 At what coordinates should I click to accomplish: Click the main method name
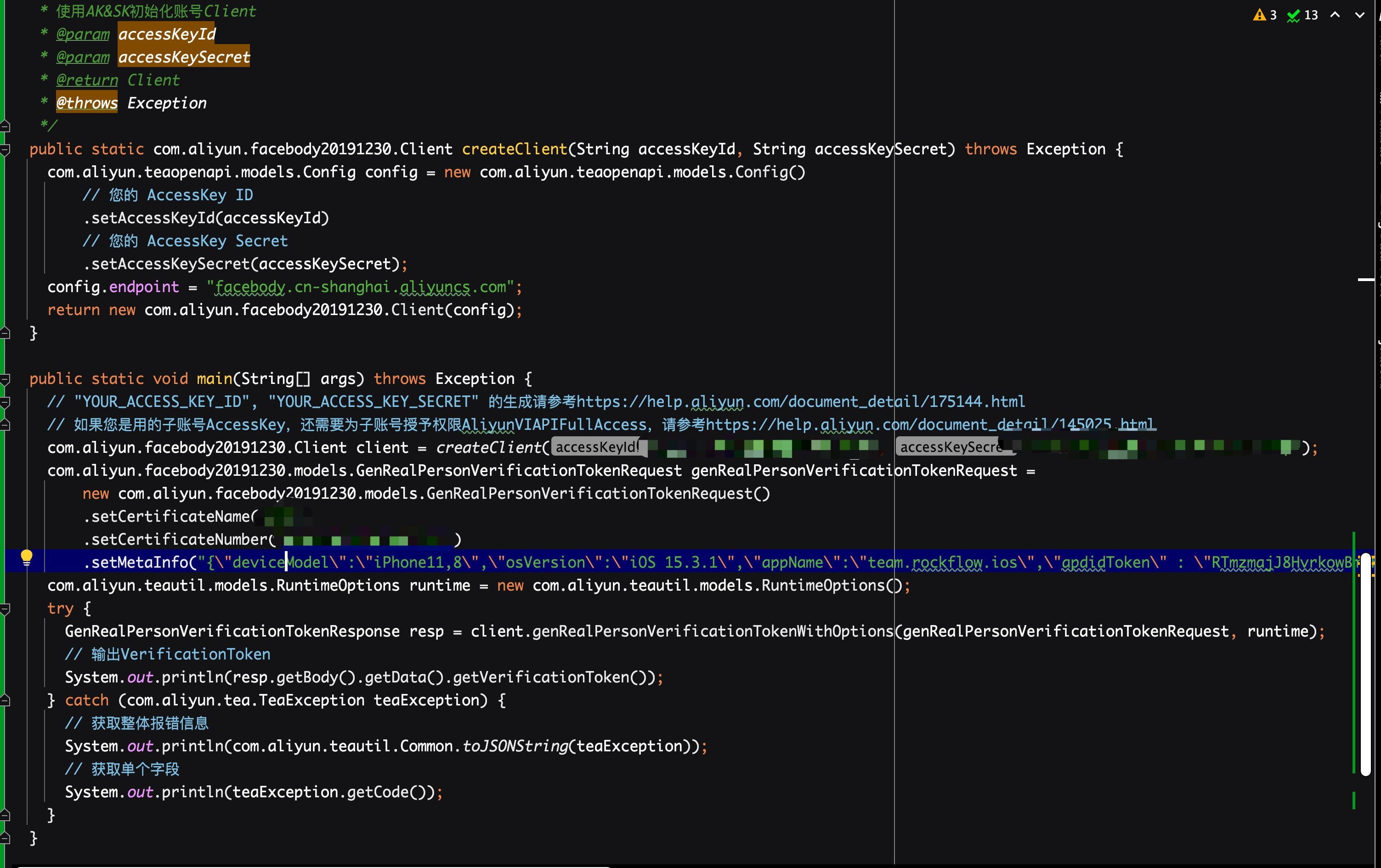[214, 379]
